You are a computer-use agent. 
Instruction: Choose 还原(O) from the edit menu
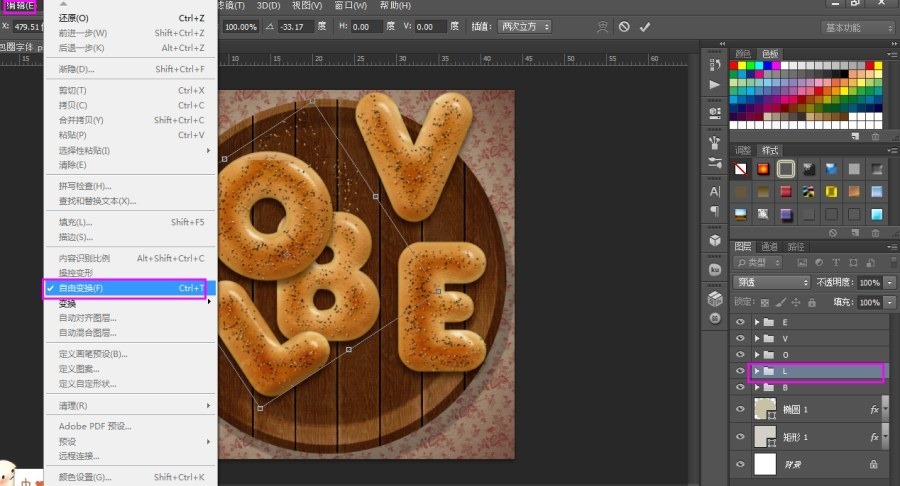[x=131, y=18]
